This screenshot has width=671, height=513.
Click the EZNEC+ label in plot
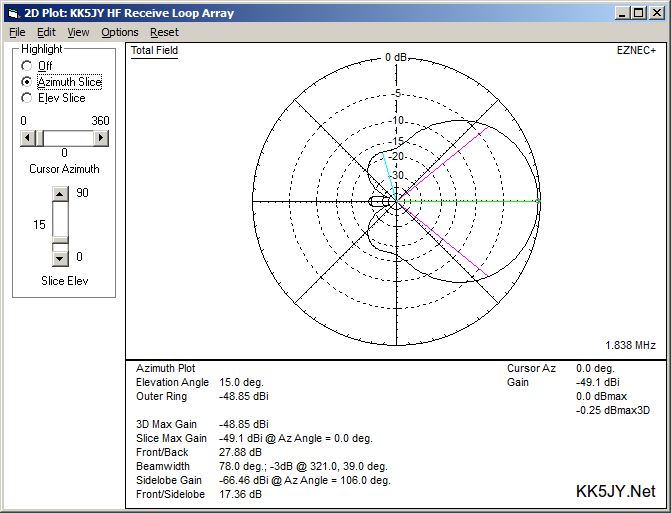pos(636,50)
